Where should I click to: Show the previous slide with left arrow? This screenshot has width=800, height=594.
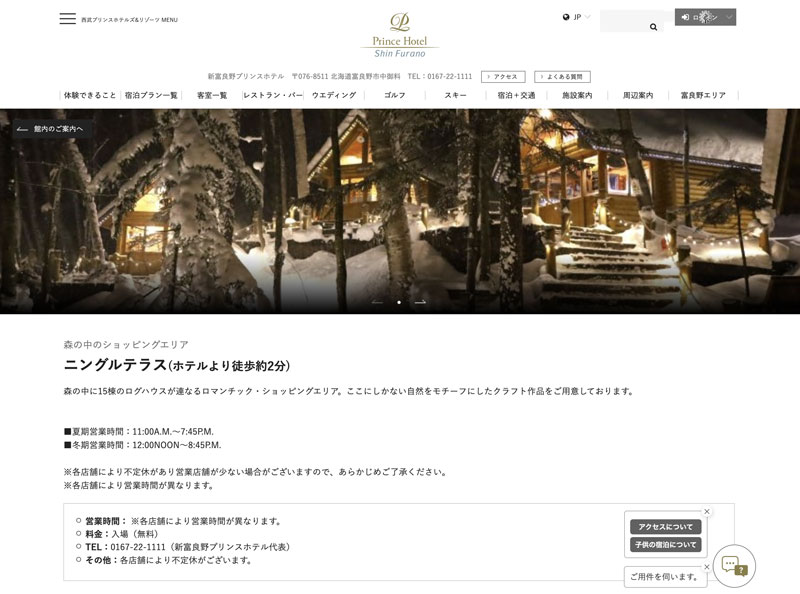pyautogui.click(x=378, y=302)
